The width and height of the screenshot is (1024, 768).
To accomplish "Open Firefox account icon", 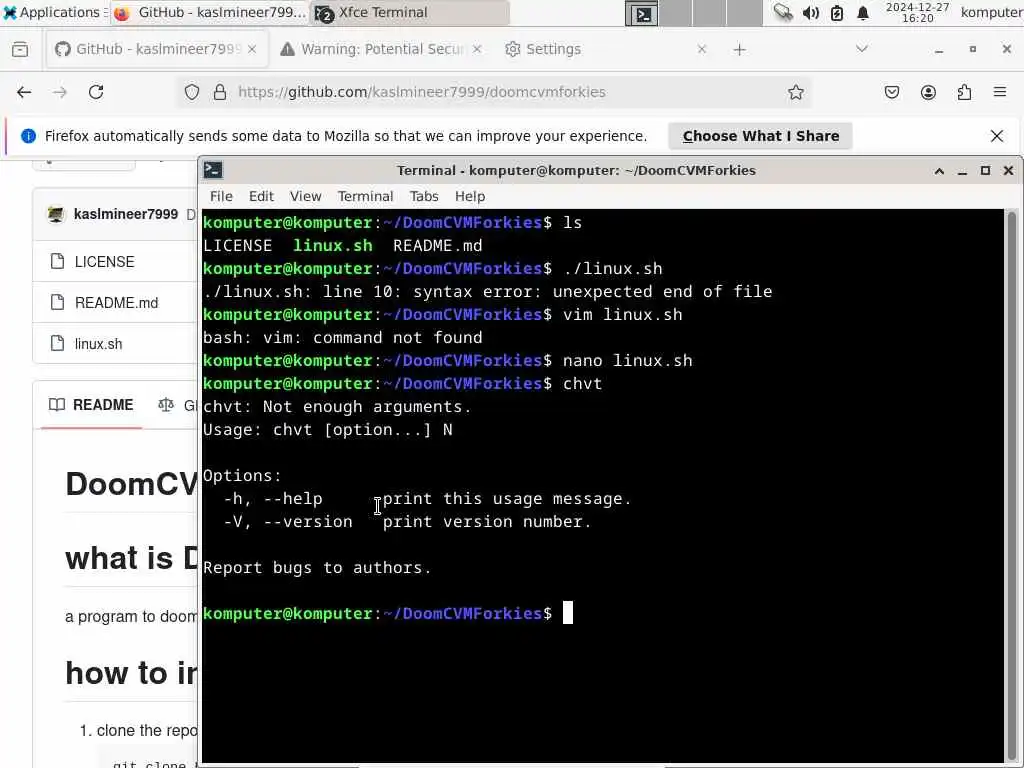I will [x=928, y=92].
